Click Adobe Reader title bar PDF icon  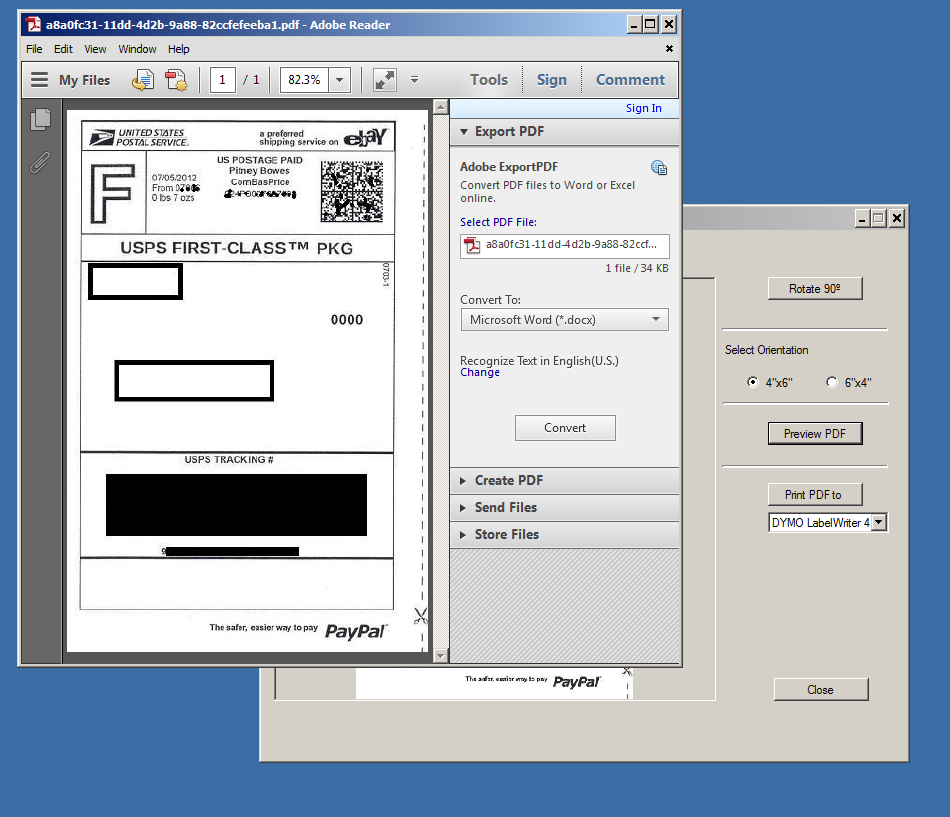(33, 24)
